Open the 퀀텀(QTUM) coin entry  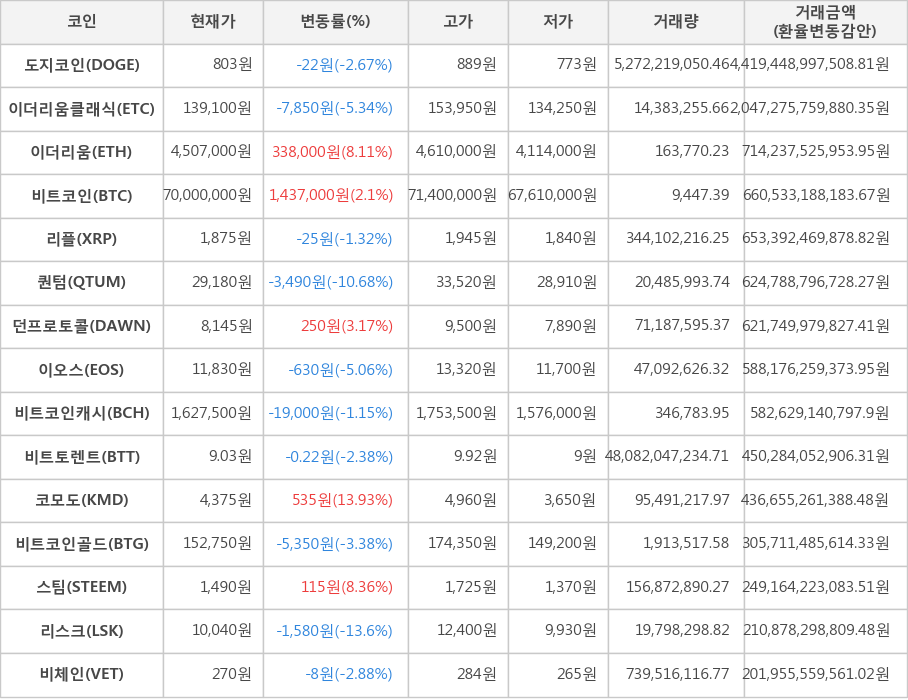pyautogui.click(x=81, y=283)
